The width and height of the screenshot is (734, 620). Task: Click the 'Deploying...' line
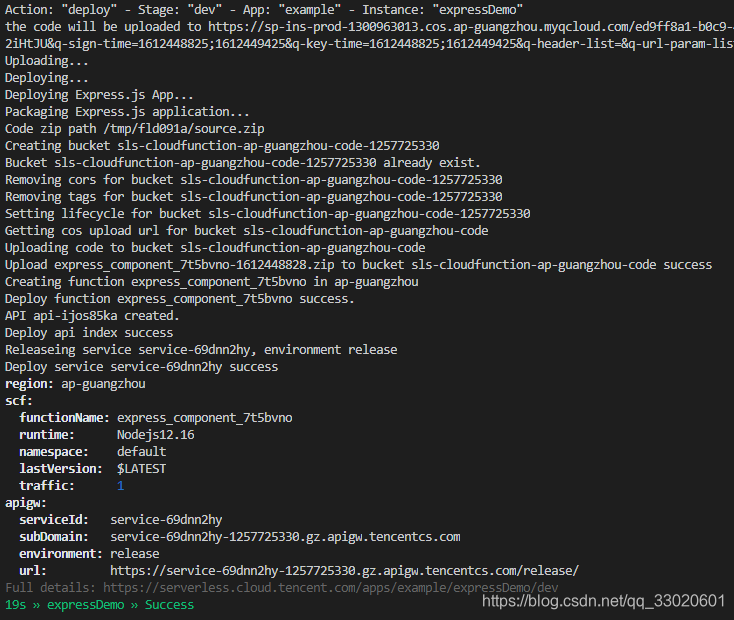tap(46, 78)
